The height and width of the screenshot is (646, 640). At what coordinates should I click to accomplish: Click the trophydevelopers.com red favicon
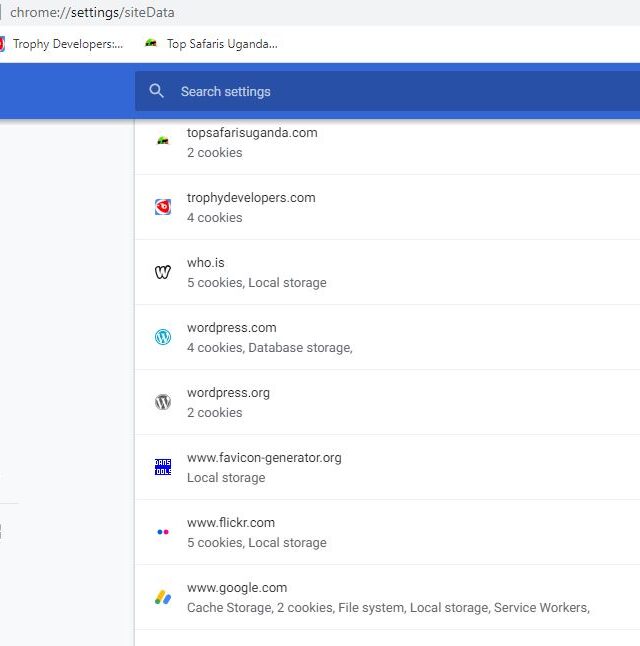[163, 207]
